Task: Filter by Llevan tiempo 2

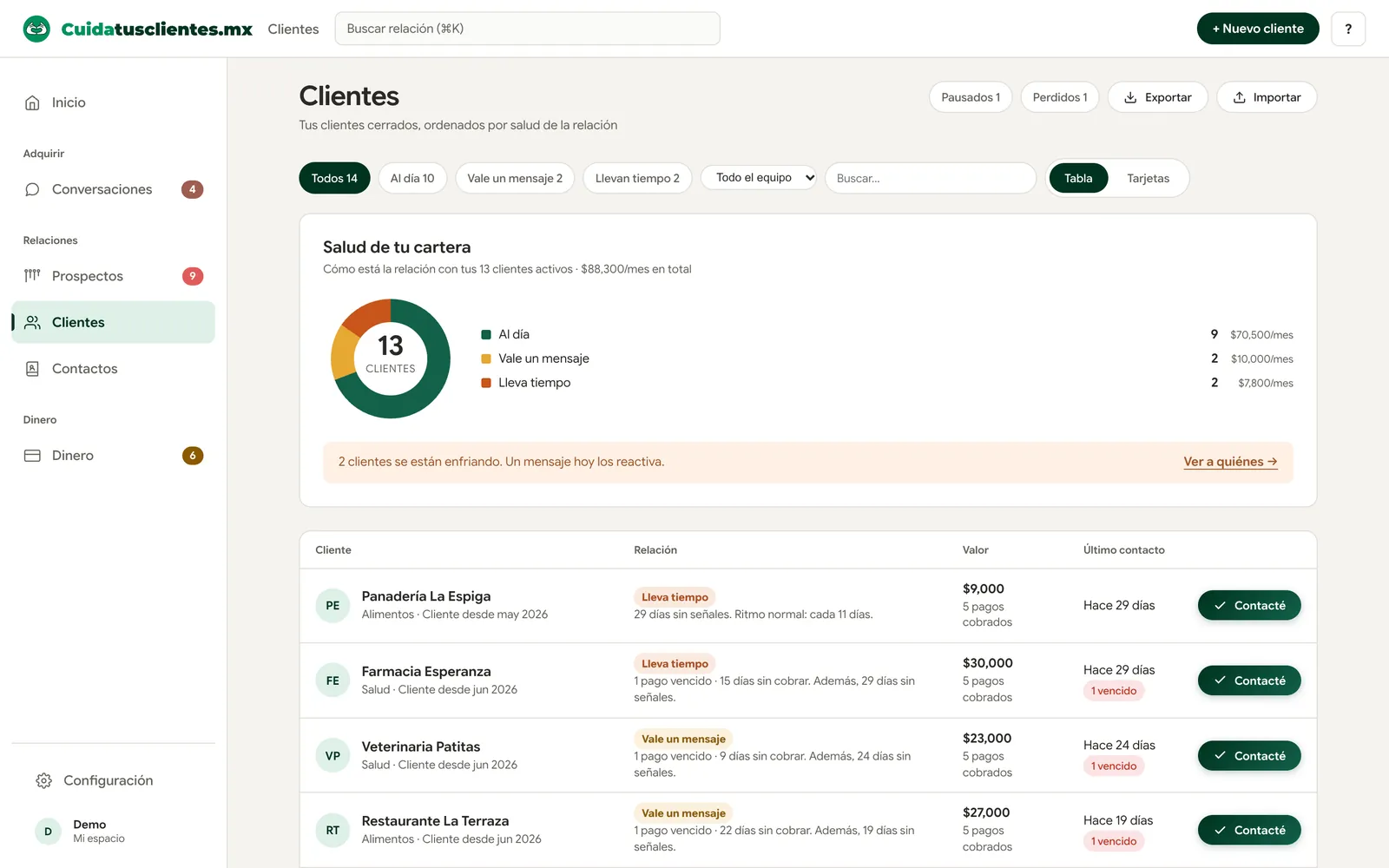Action: [x=637, y=178]
